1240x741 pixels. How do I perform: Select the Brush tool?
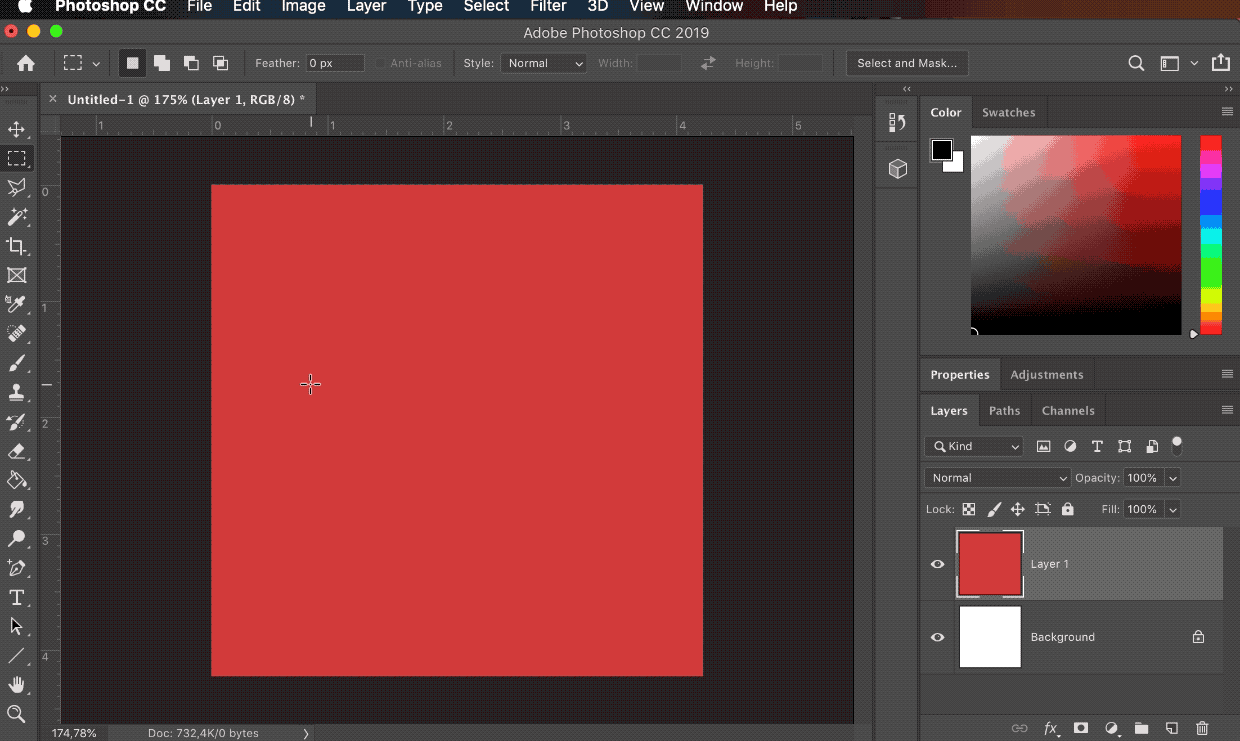18,363
